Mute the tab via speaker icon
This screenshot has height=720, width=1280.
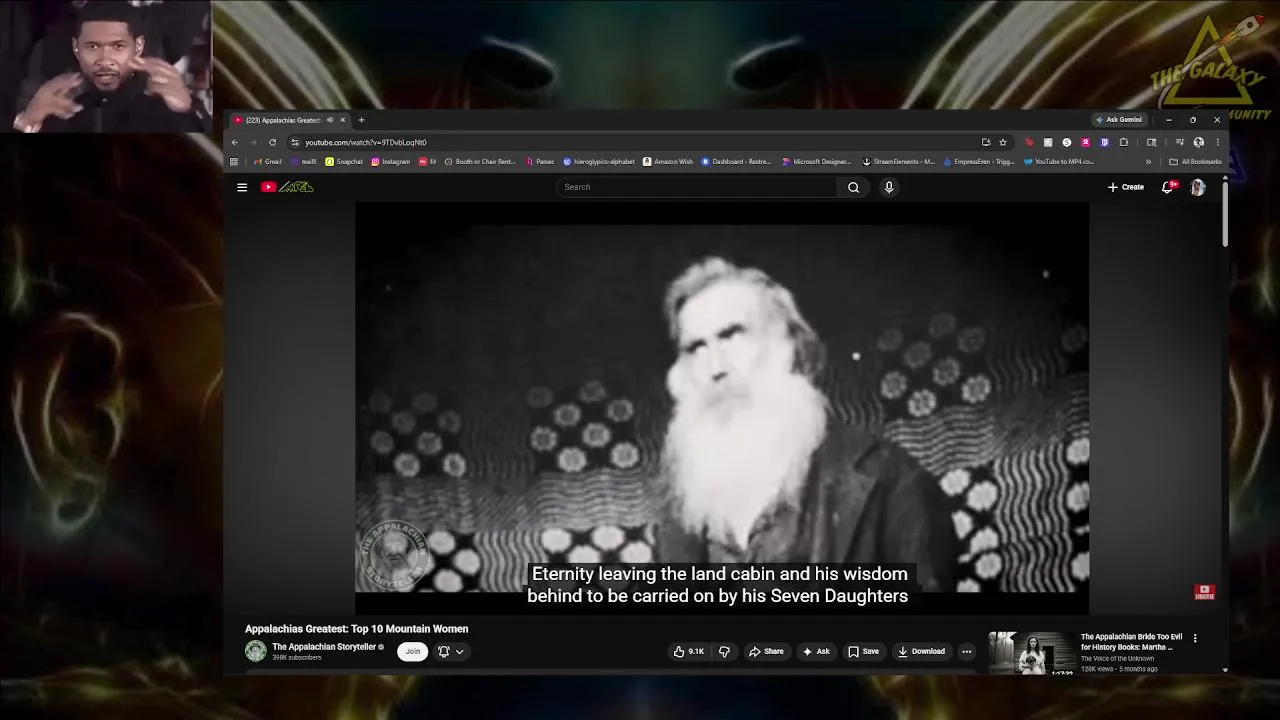point(329,120)
